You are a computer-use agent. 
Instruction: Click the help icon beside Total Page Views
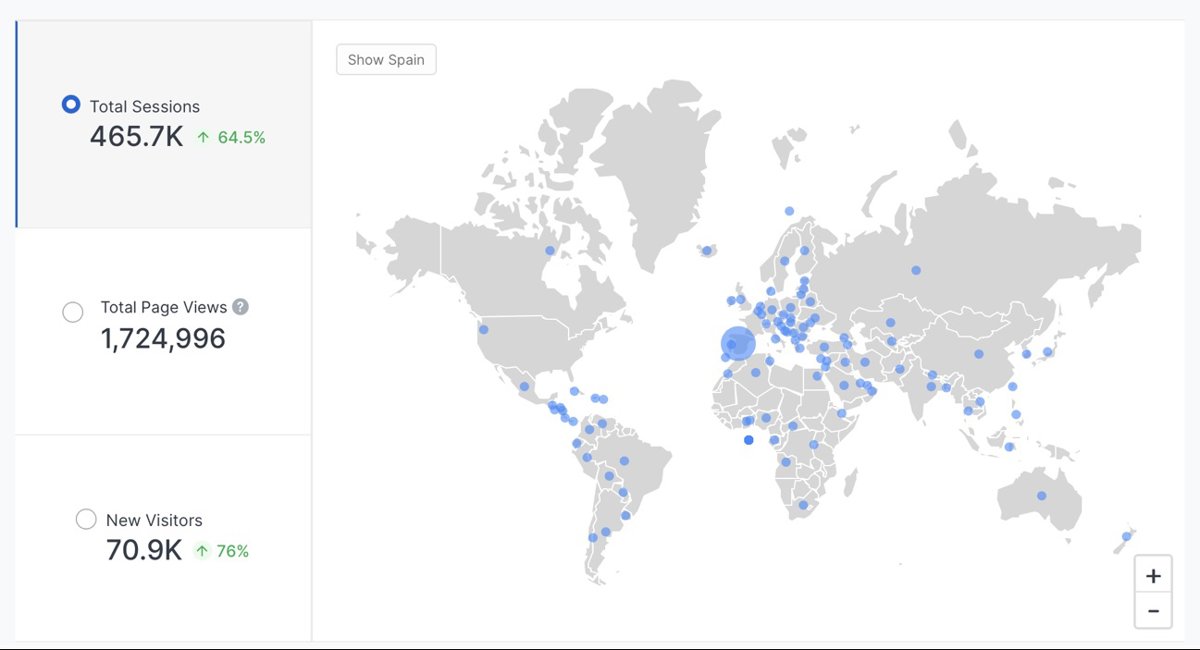coord(240,307)
